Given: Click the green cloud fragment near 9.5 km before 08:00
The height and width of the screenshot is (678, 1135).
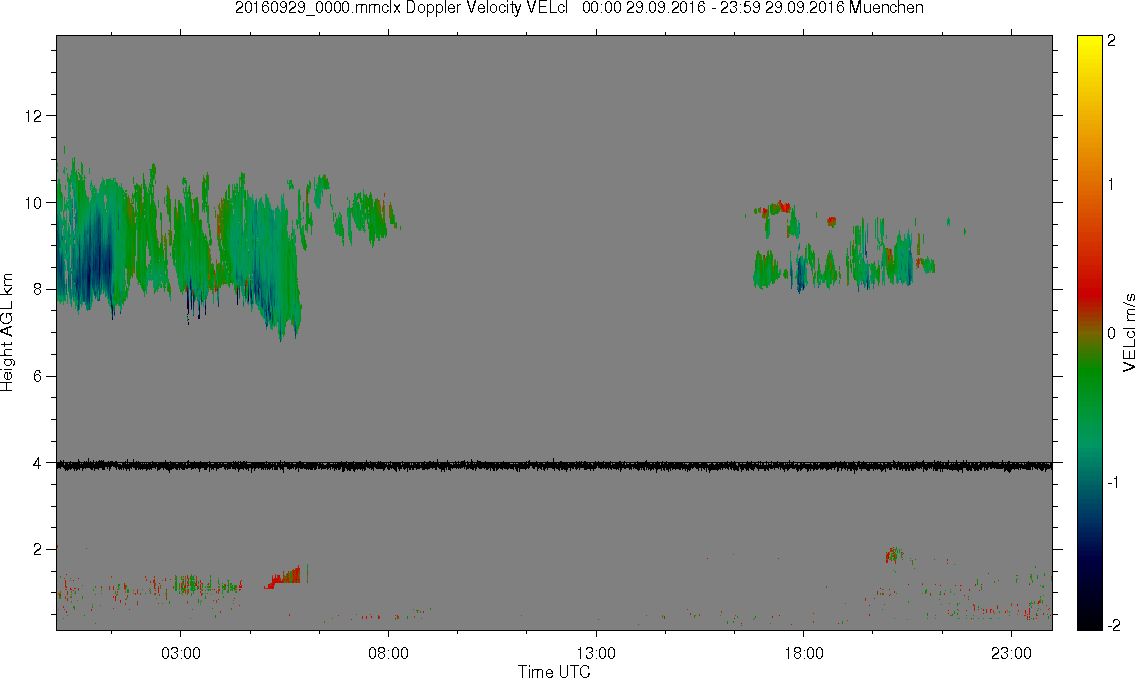Looking at the screenshot, I should [x=371, y=215].
